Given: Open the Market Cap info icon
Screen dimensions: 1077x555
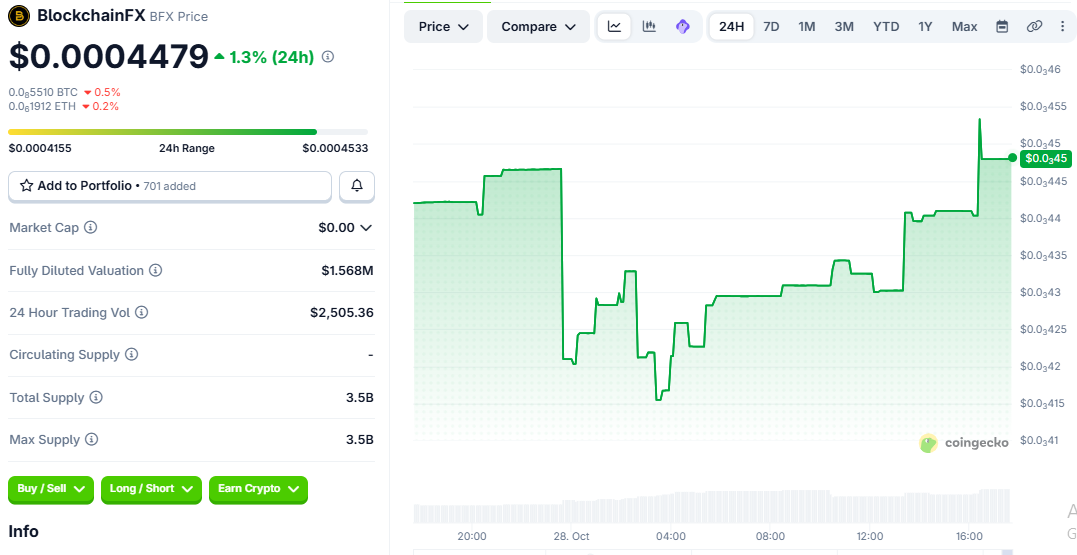Looking at the screenshot, I should 90,227.
